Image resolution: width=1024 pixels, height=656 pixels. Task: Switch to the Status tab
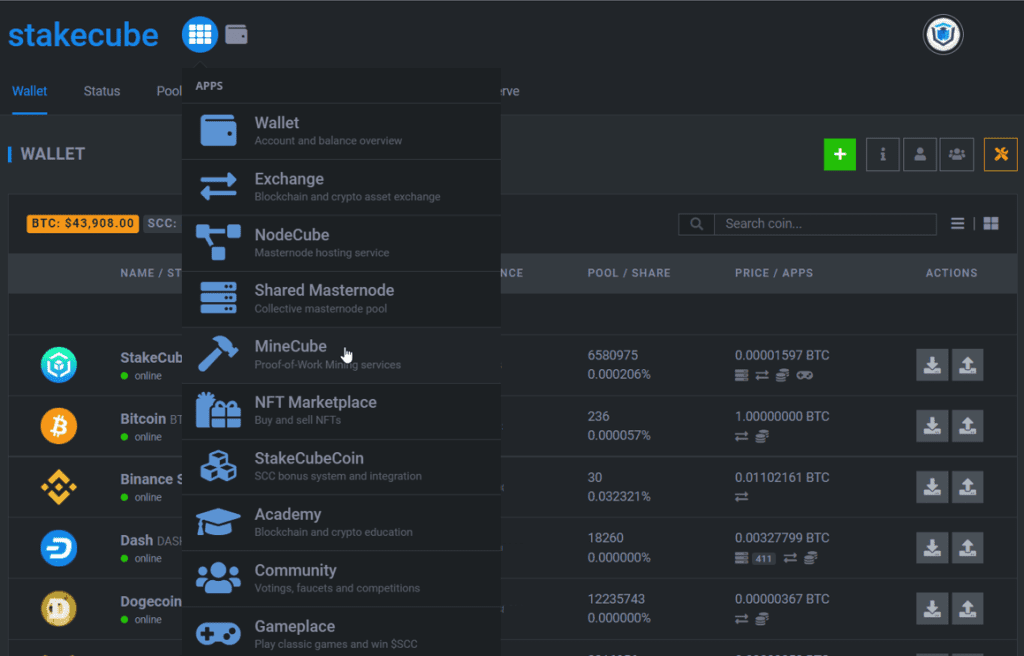(x=102, y=91)
